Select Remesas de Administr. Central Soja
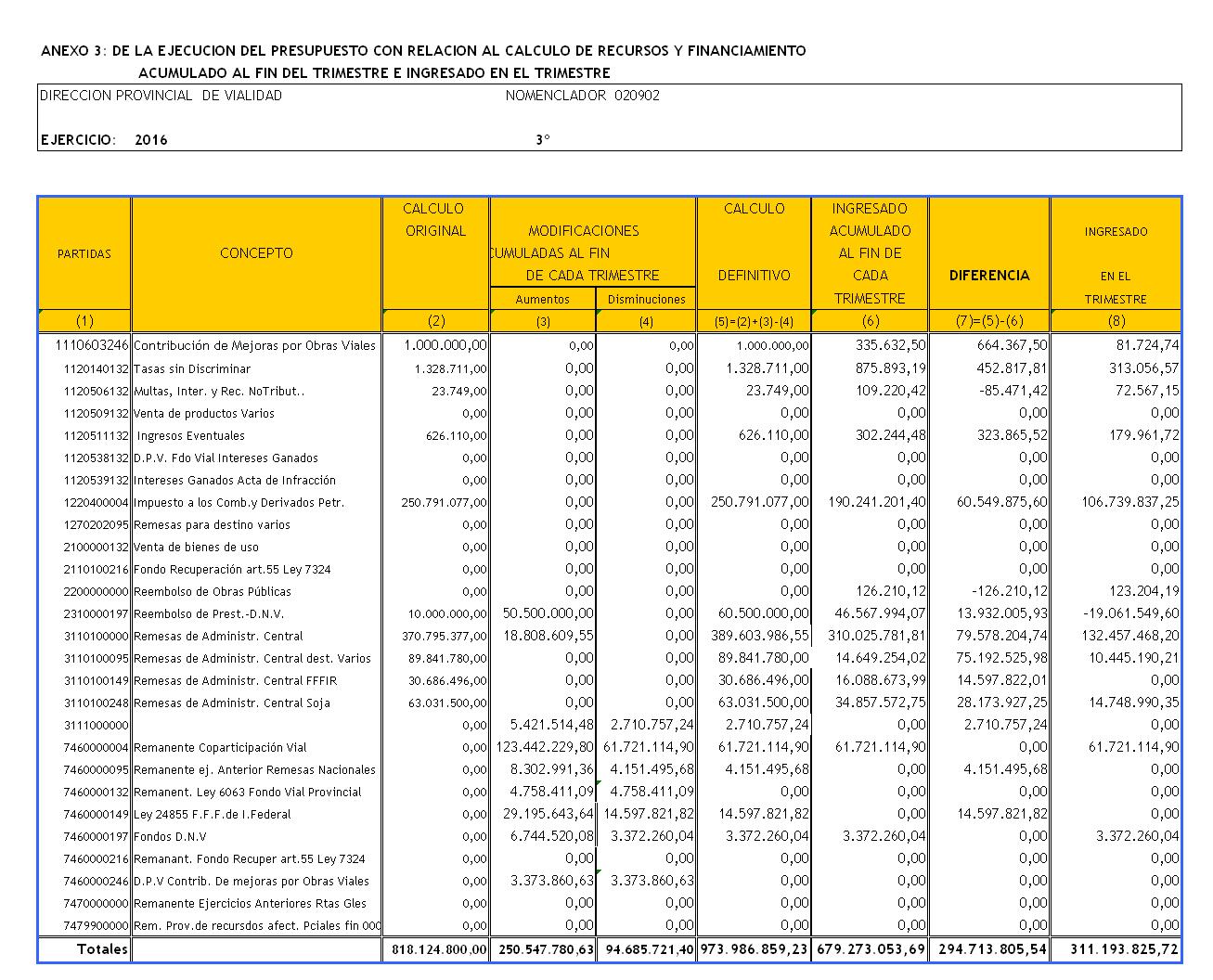 coord(234,703)
